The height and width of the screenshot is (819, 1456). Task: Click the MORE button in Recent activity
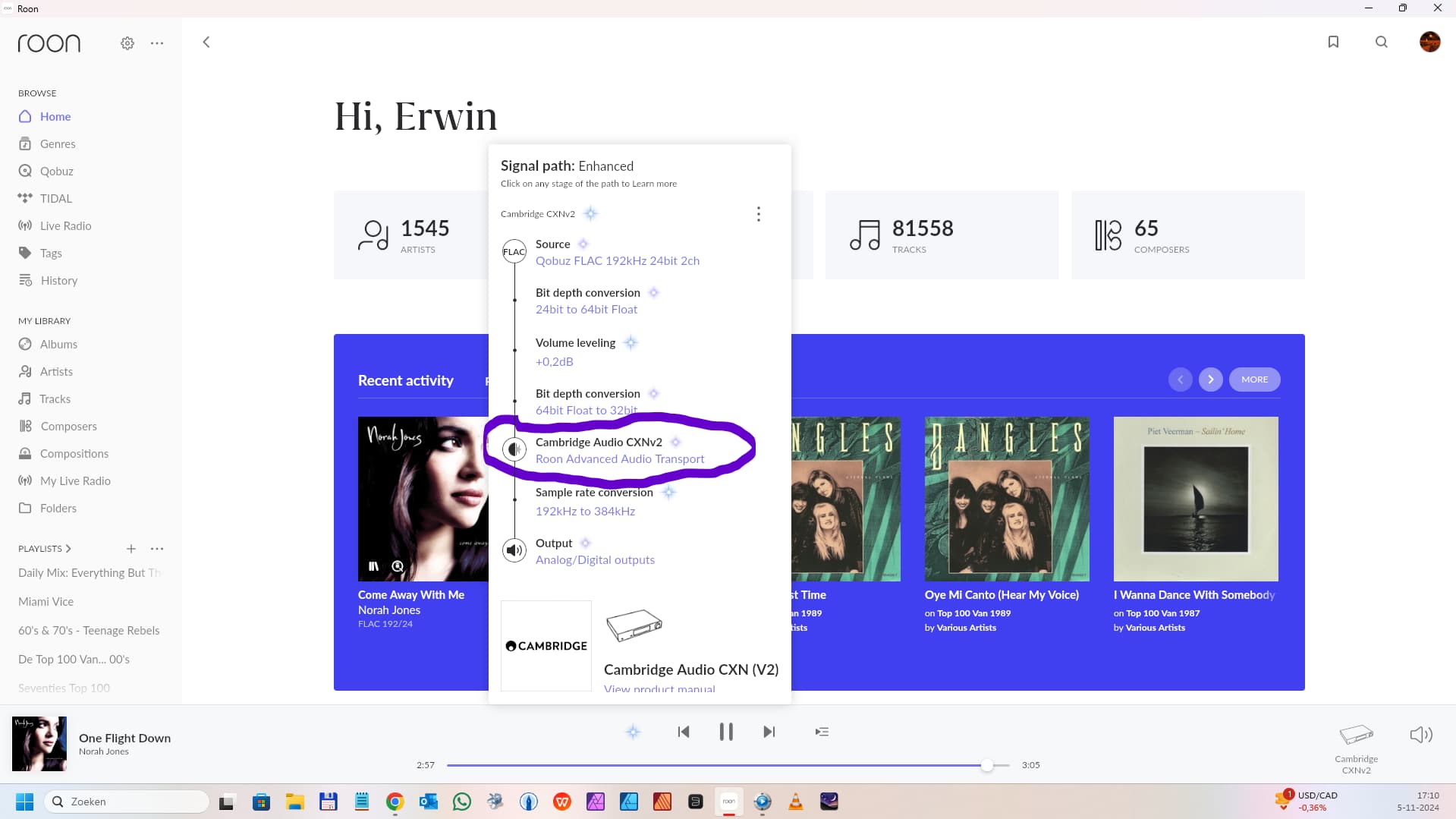[x=1254, y=380]
